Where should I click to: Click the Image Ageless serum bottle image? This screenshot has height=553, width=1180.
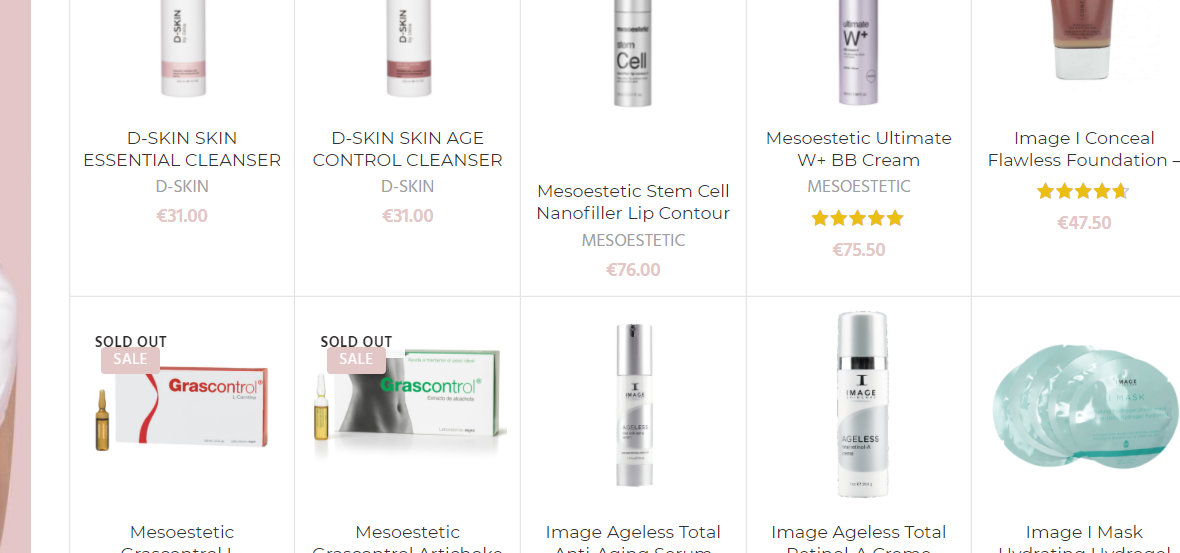[x=634, y=405]
